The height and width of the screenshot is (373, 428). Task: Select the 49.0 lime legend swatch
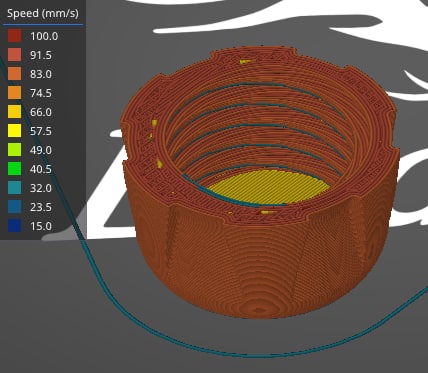[15, 150]
